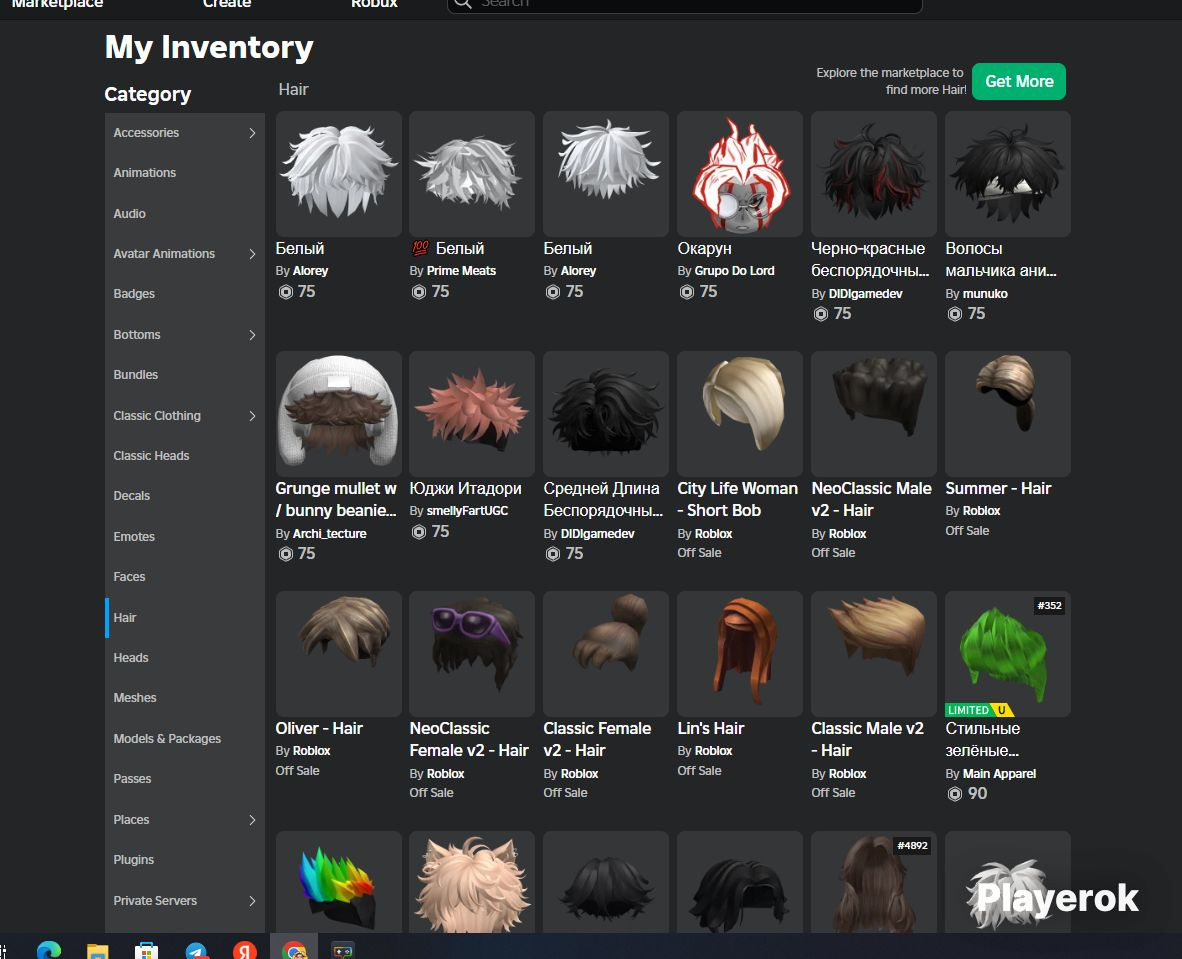The image size is (1182, 959).
Task: Select the Animations category
Action: click(145, 173)
